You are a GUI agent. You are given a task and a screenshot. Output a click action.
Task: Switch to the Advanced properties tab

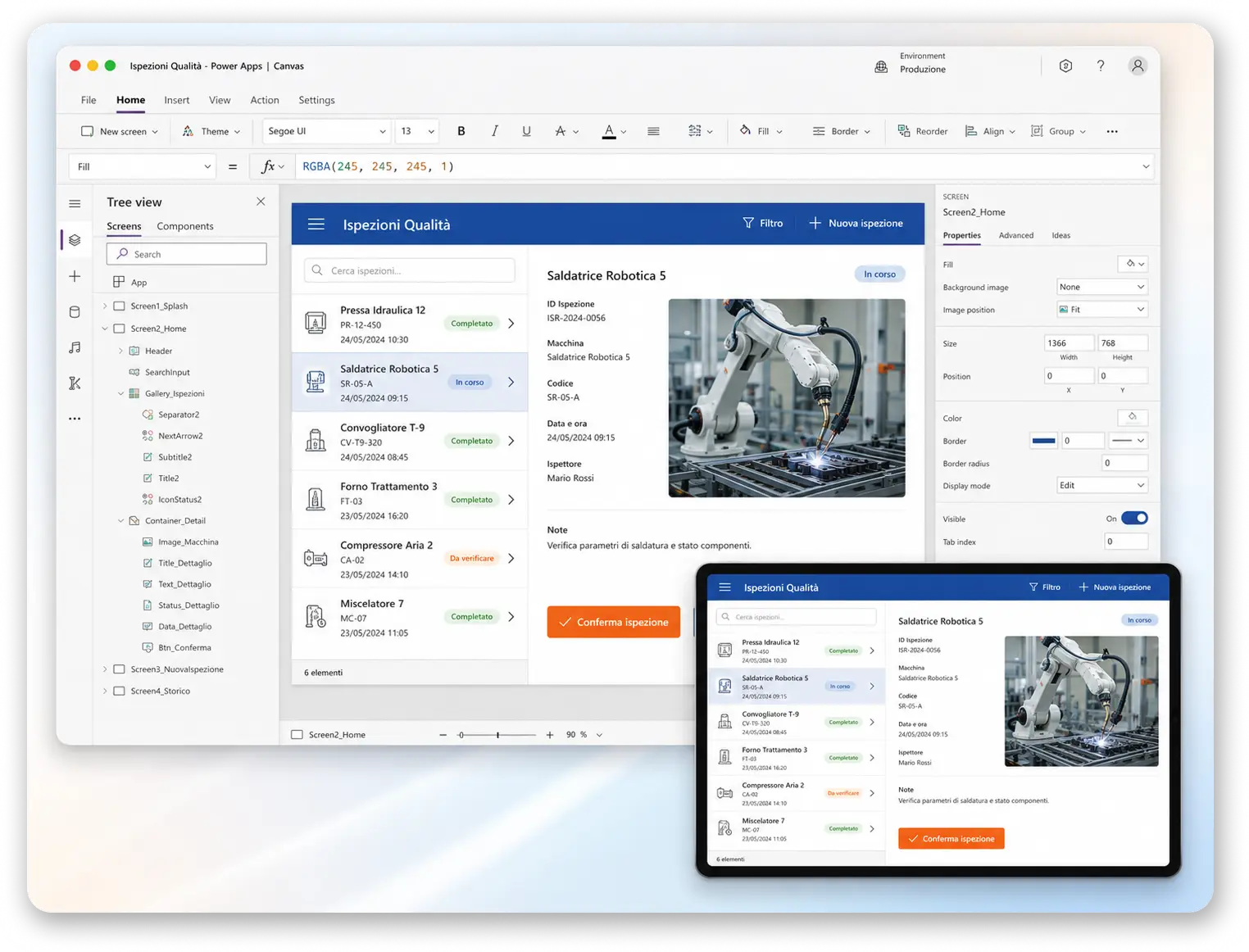click(1016, 235)
